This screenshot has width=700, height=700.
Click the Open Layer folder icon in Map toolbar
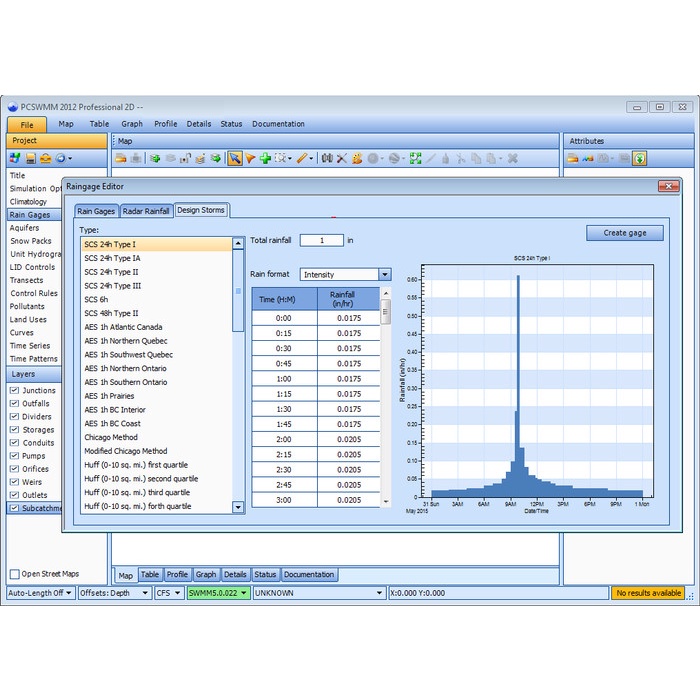pyautogui.click(x=121, y=158)
